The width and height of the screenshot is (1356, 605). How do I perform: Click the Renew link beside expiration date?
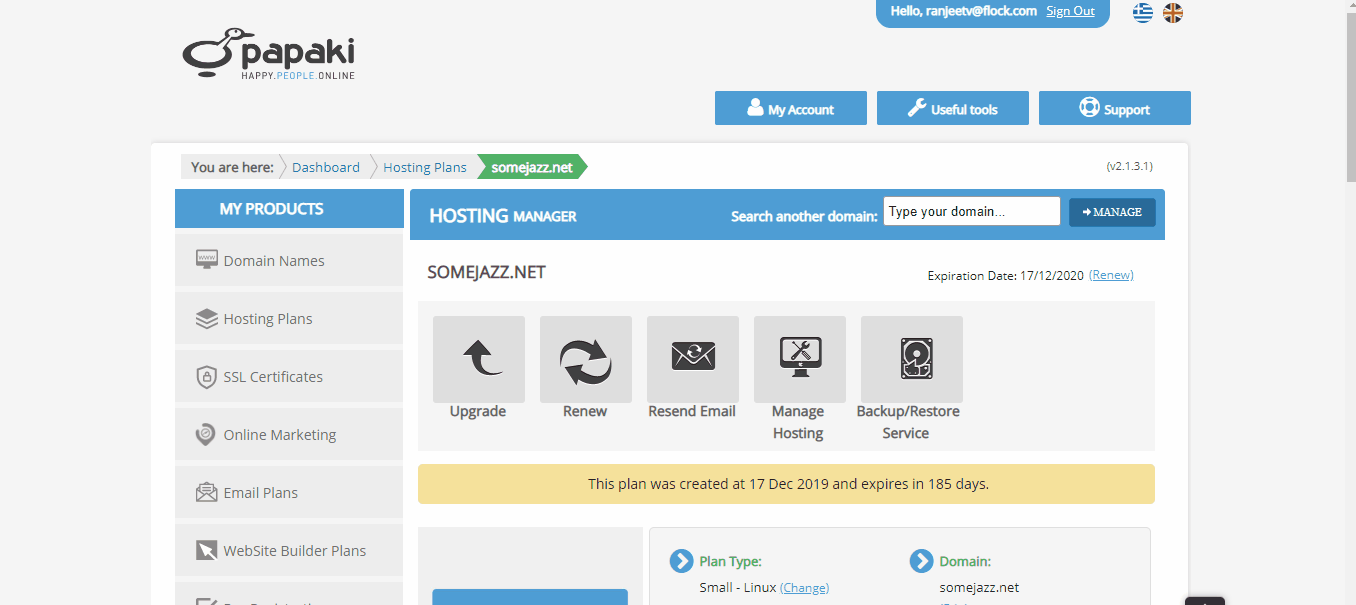pos(1111,275)
